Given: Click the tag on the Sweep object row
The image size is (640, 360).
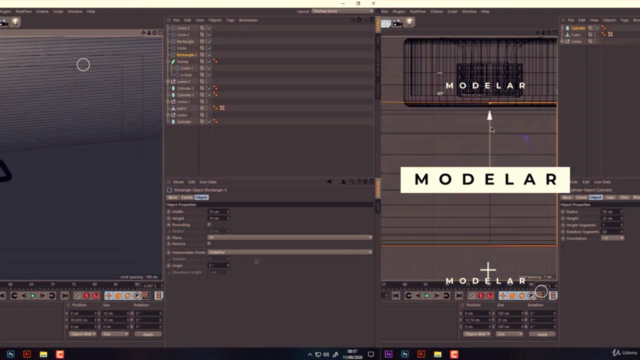Looking at the screenshot, I should coord(215,61).
